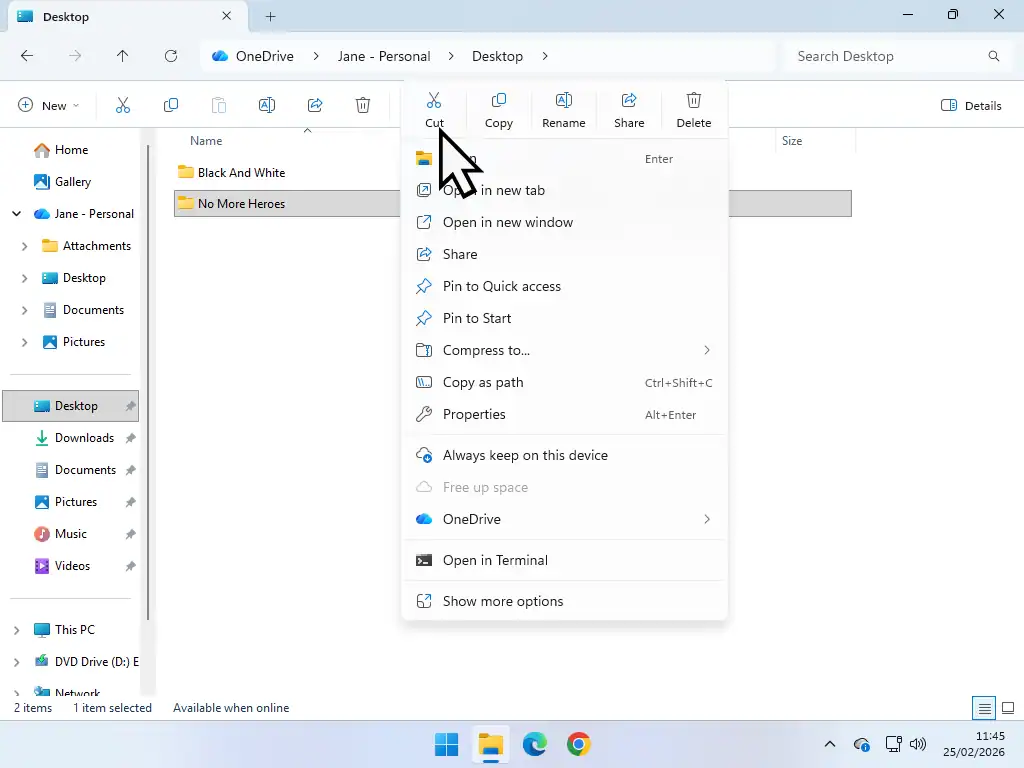Expand This PC in the navigation pane
Viewport: 1024px width, 768px height.
(17, 629)
